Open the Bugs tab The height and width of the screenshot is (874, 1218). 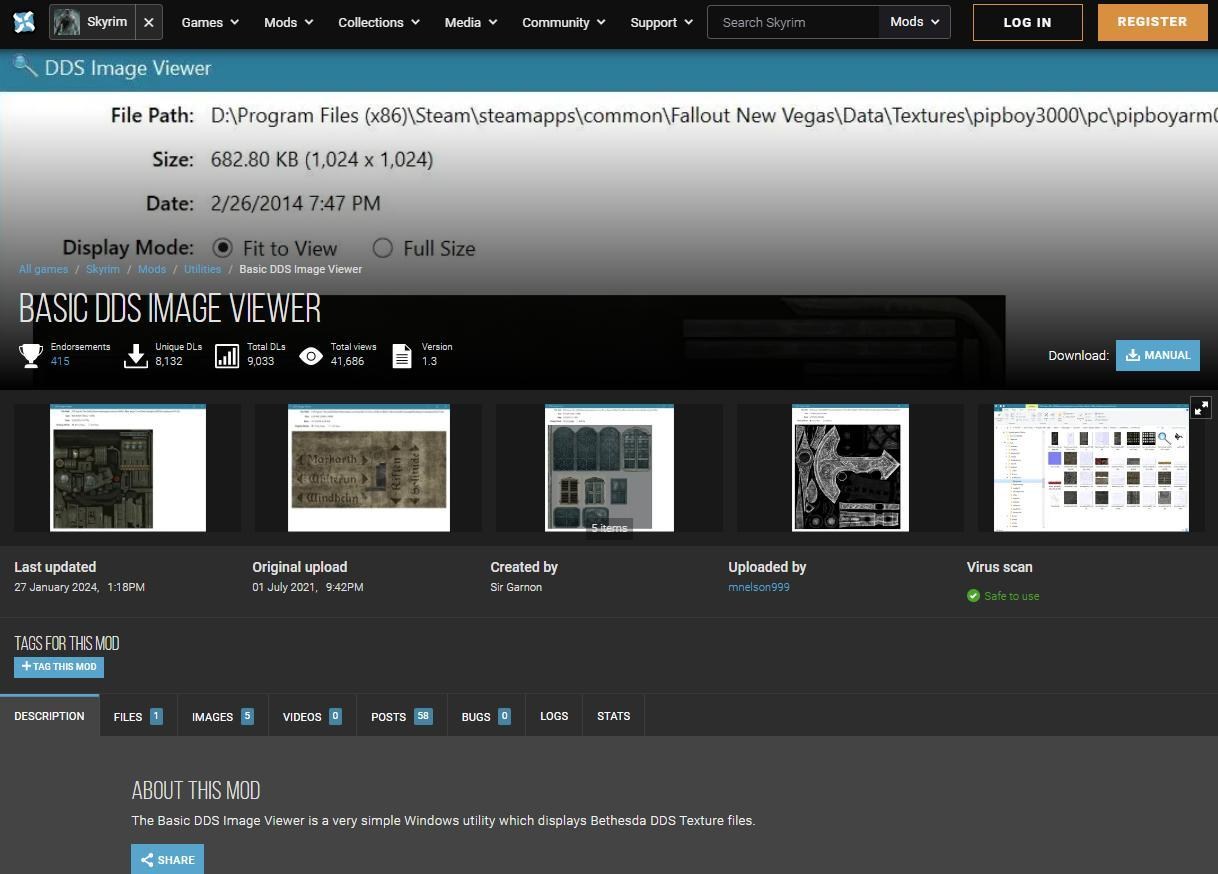tap(486, 716)
